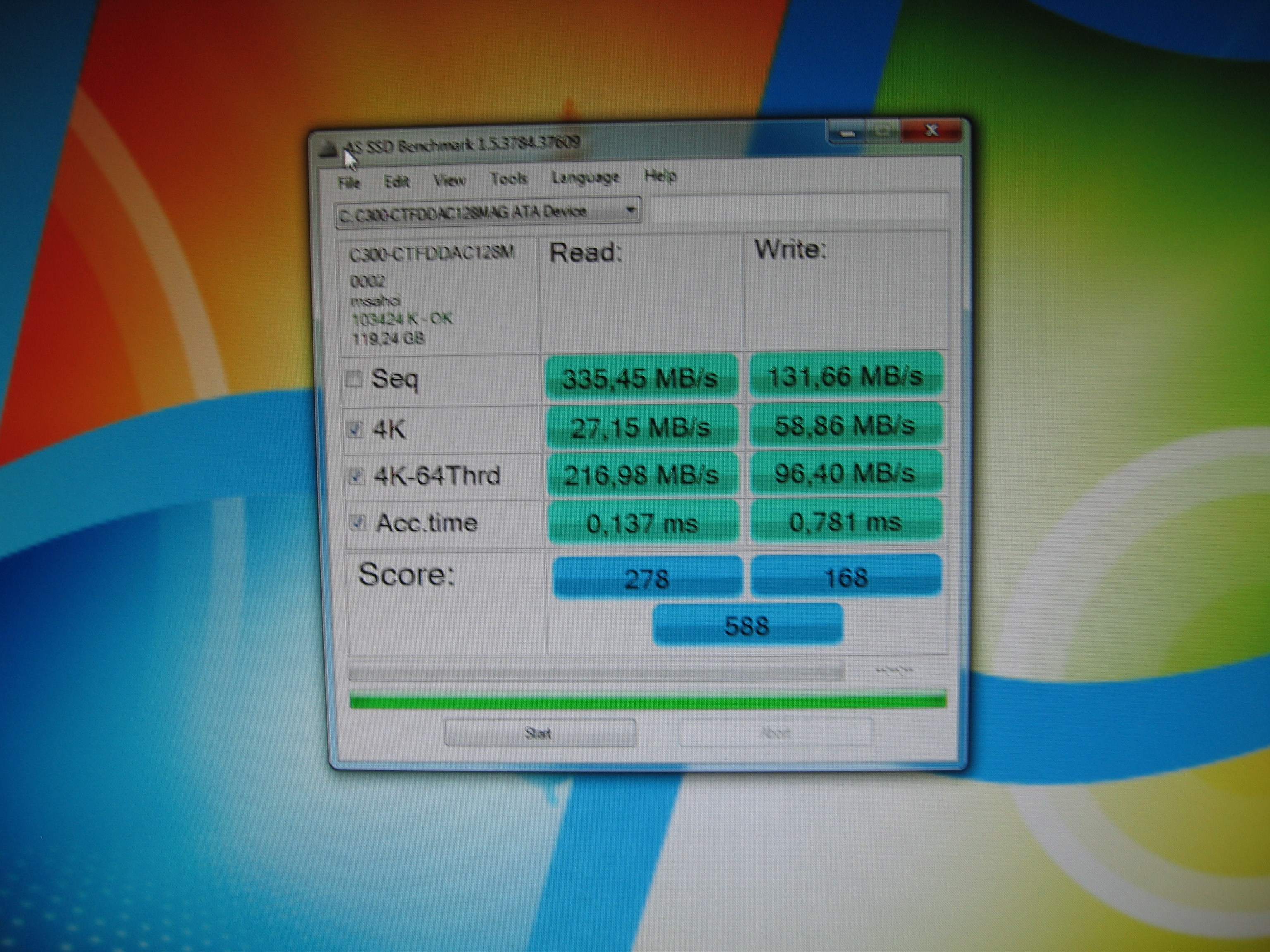Click the Start button
This screenshot has width=1270, height=952.
coord(540,733)
